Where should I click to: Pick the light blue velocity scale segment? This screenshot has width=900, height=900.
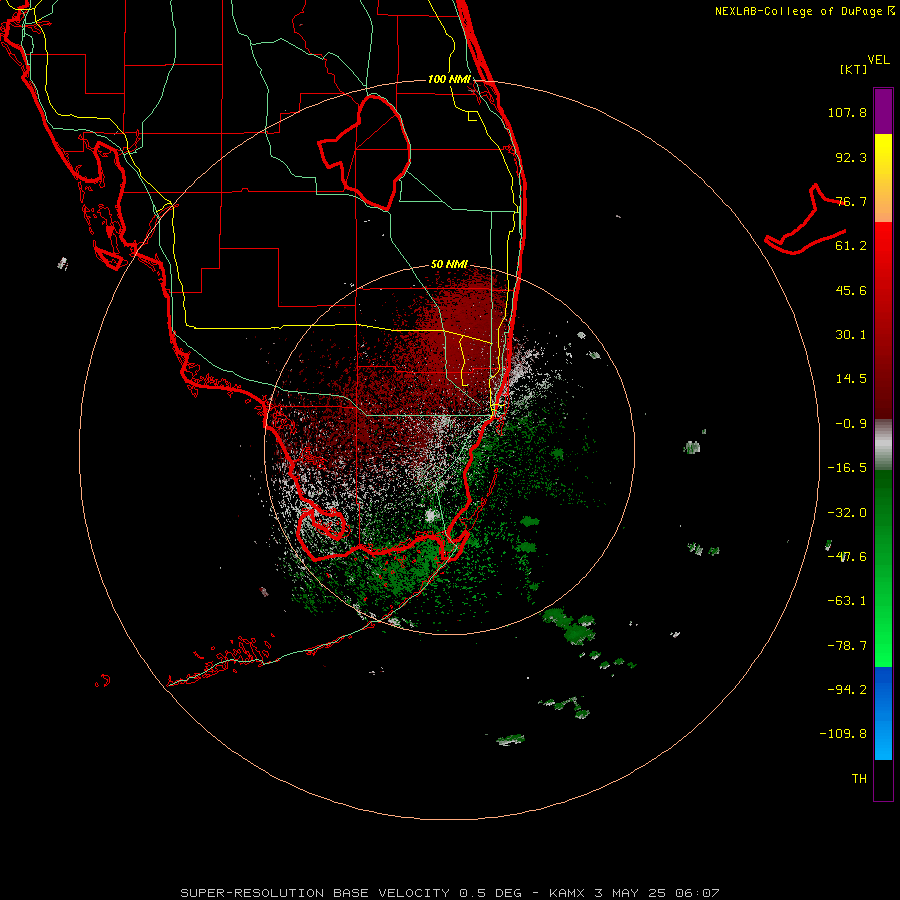[x=883, y=736]
